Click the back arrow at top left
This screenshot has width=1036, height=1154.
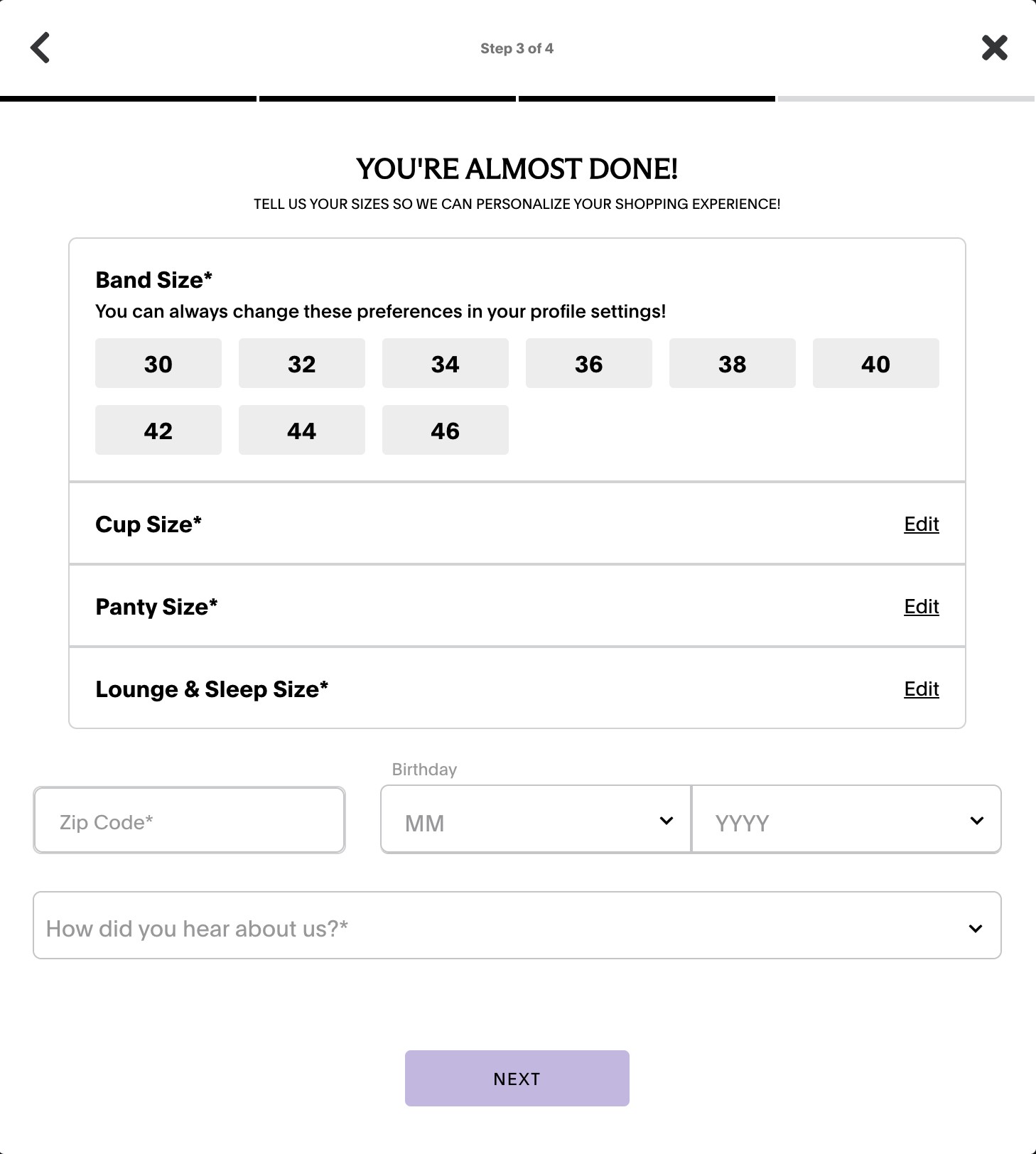(41, 47)
